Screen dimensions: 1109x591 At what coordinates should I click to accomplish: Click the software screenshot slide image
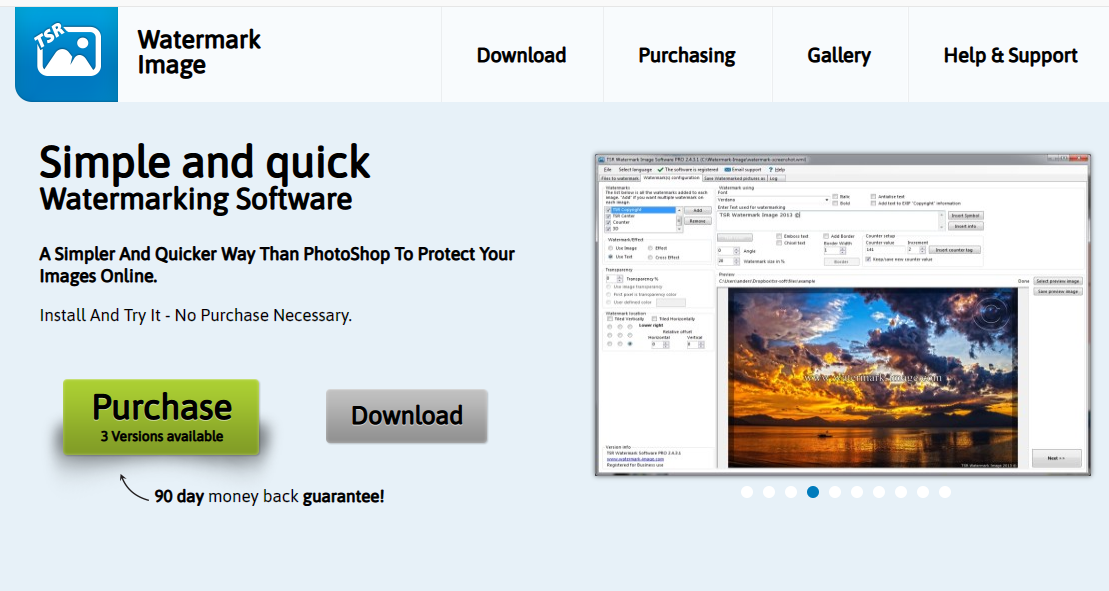842,315
